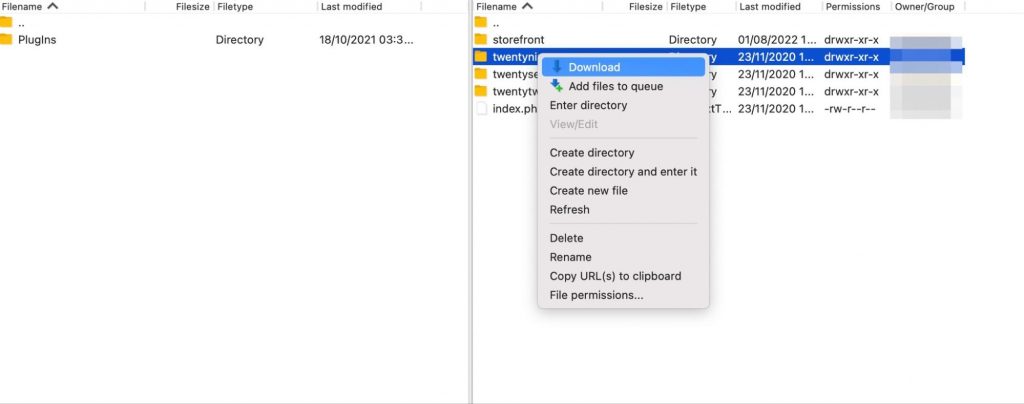Click the storefront folder icon

[x=481, y=40]
